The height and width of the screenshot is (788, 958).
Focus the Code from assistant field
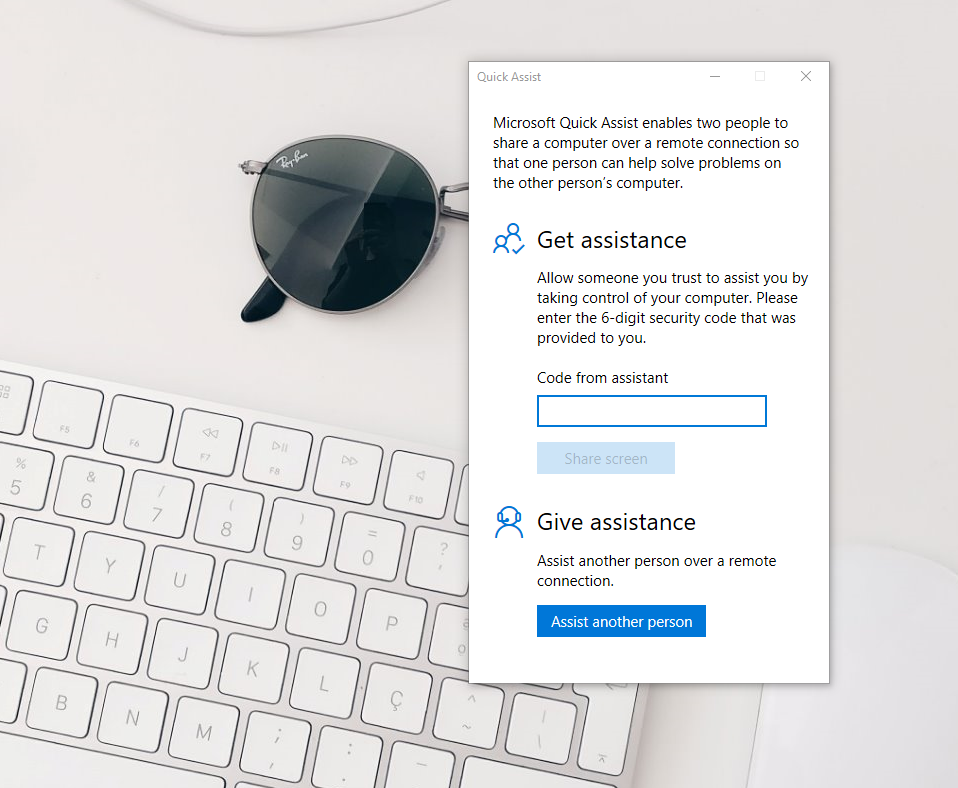tap(651, 410)
